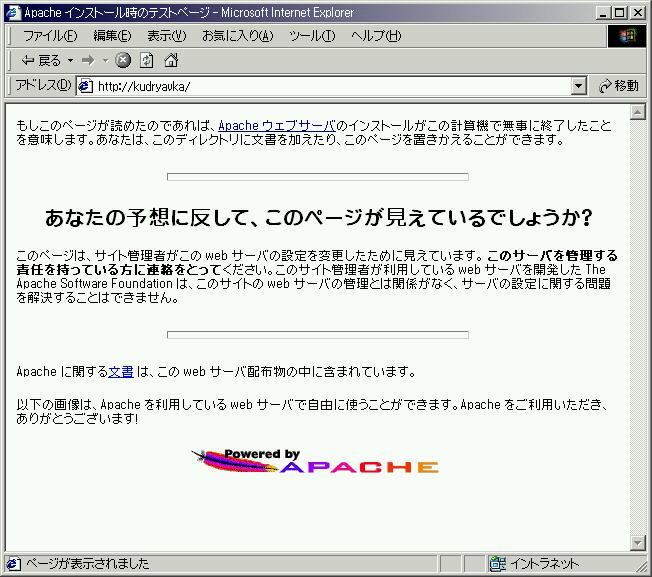The height and width of the screenshot is (577, 652).
Task: Close the Internet Explorer window
Action: click(x=638, y=13)
